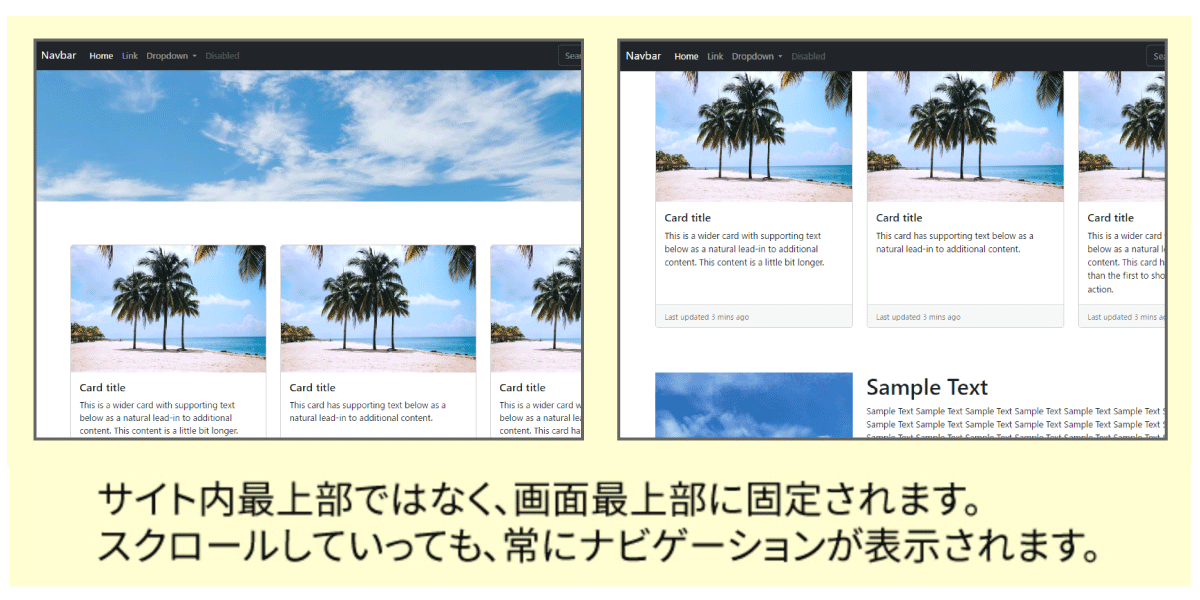Select right screenshot's 'This content is a little bit longer.'
Image resolution: width=1200 pixels, height=600 pixels.
[761, 262]
